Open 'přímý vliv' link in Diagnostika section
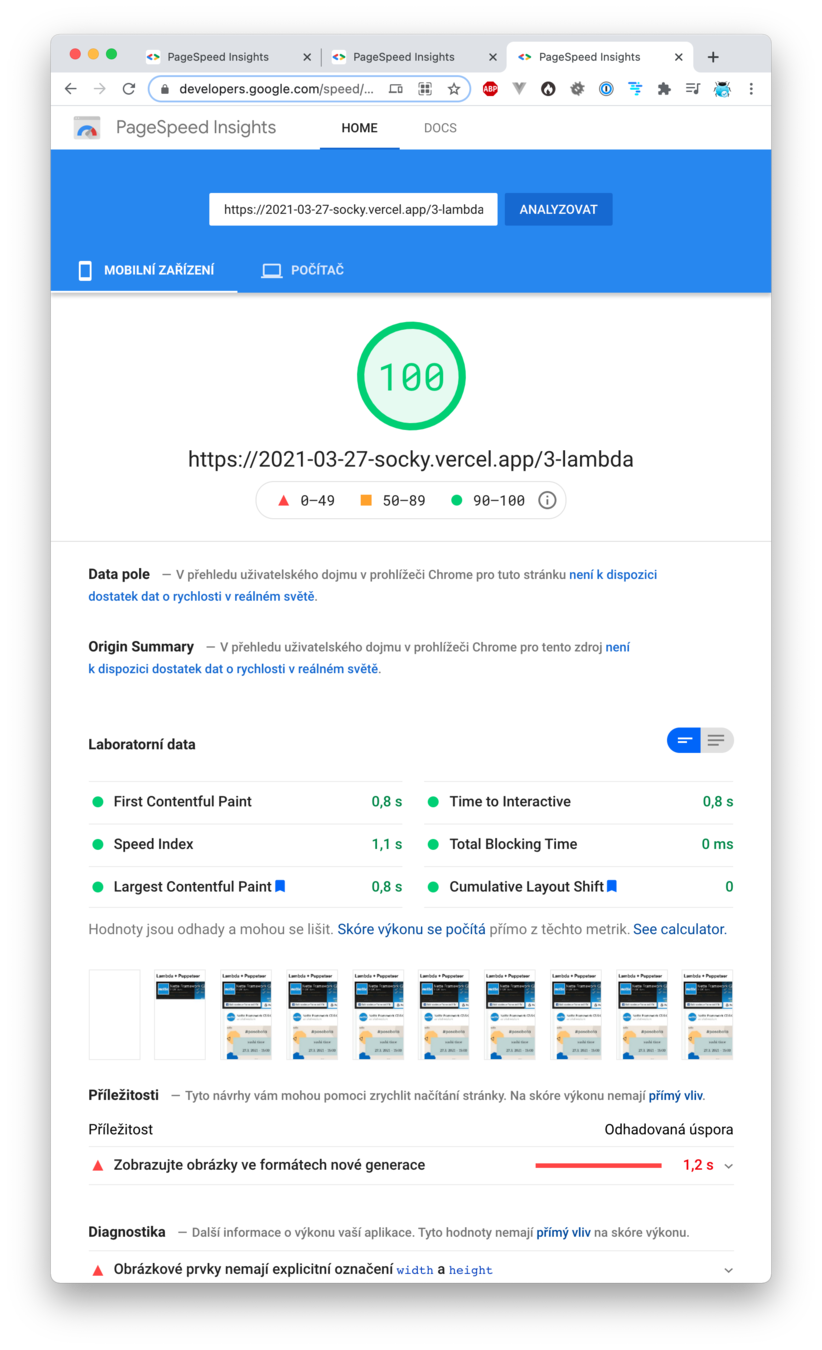 click(563, 1232)
